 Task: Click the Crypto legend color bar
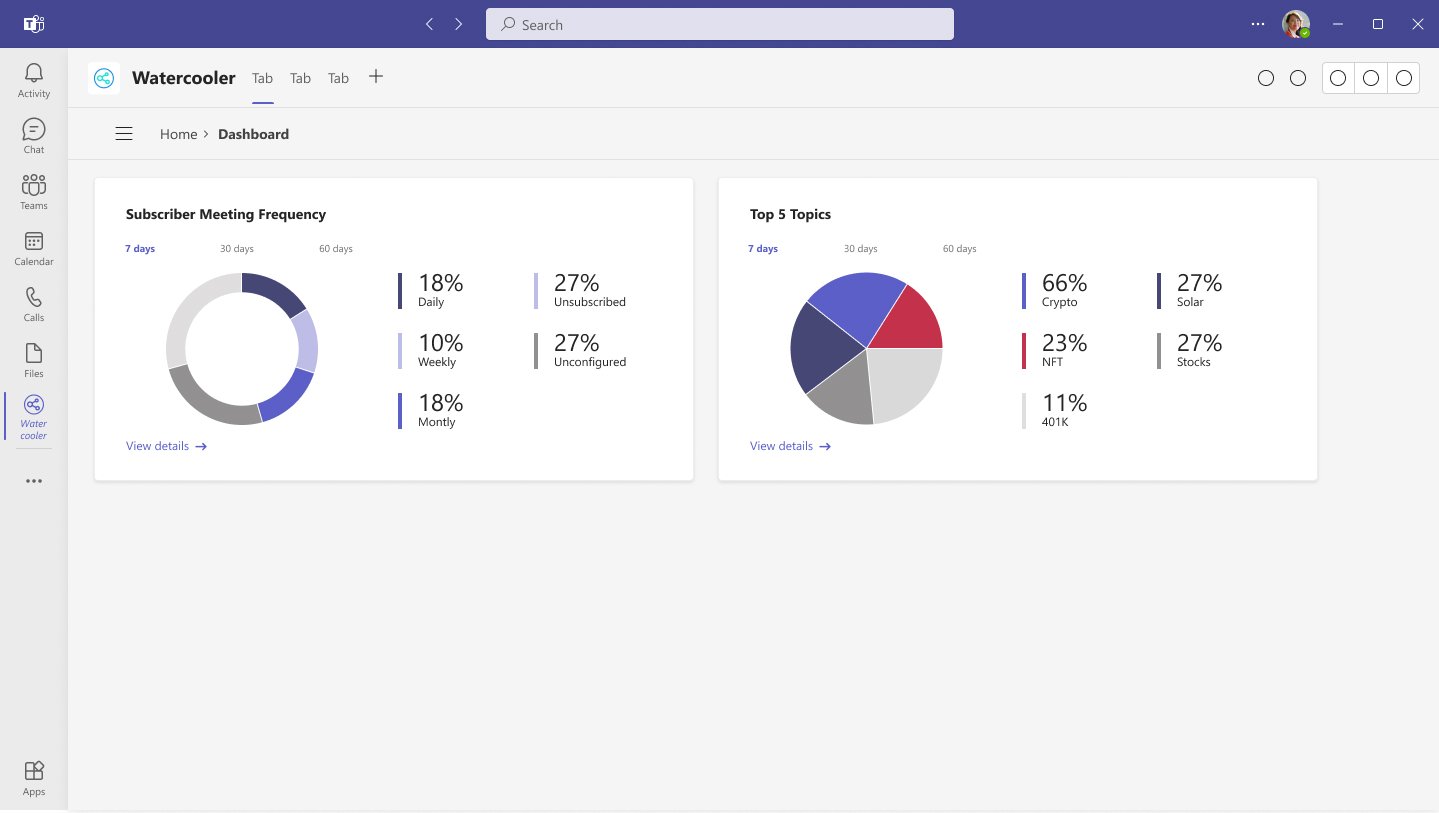pos(1024,291)
